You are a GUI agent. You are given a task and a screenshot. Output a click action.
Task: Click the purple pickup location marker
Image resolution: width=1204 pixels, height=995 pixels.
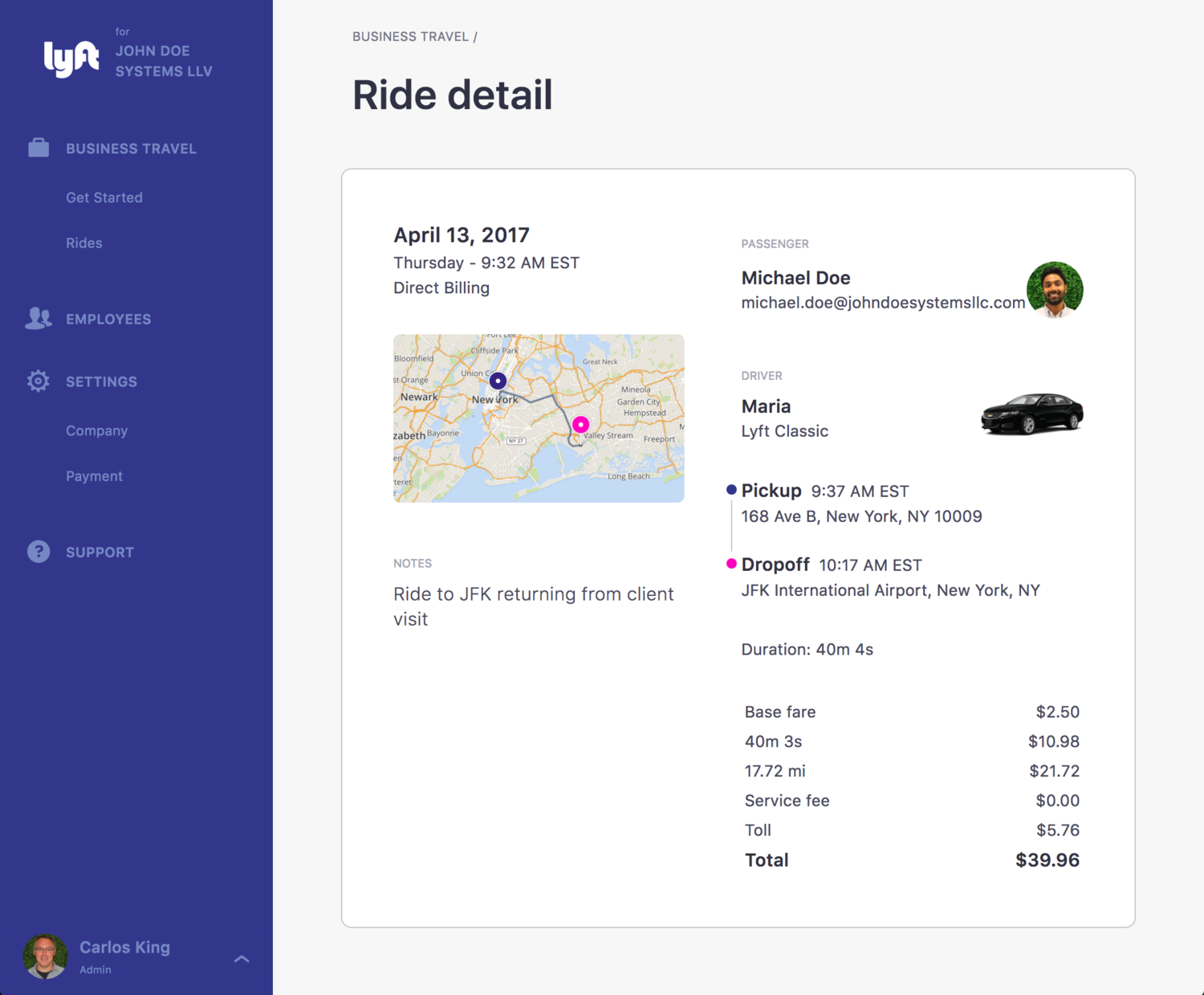tap(498, 380)
